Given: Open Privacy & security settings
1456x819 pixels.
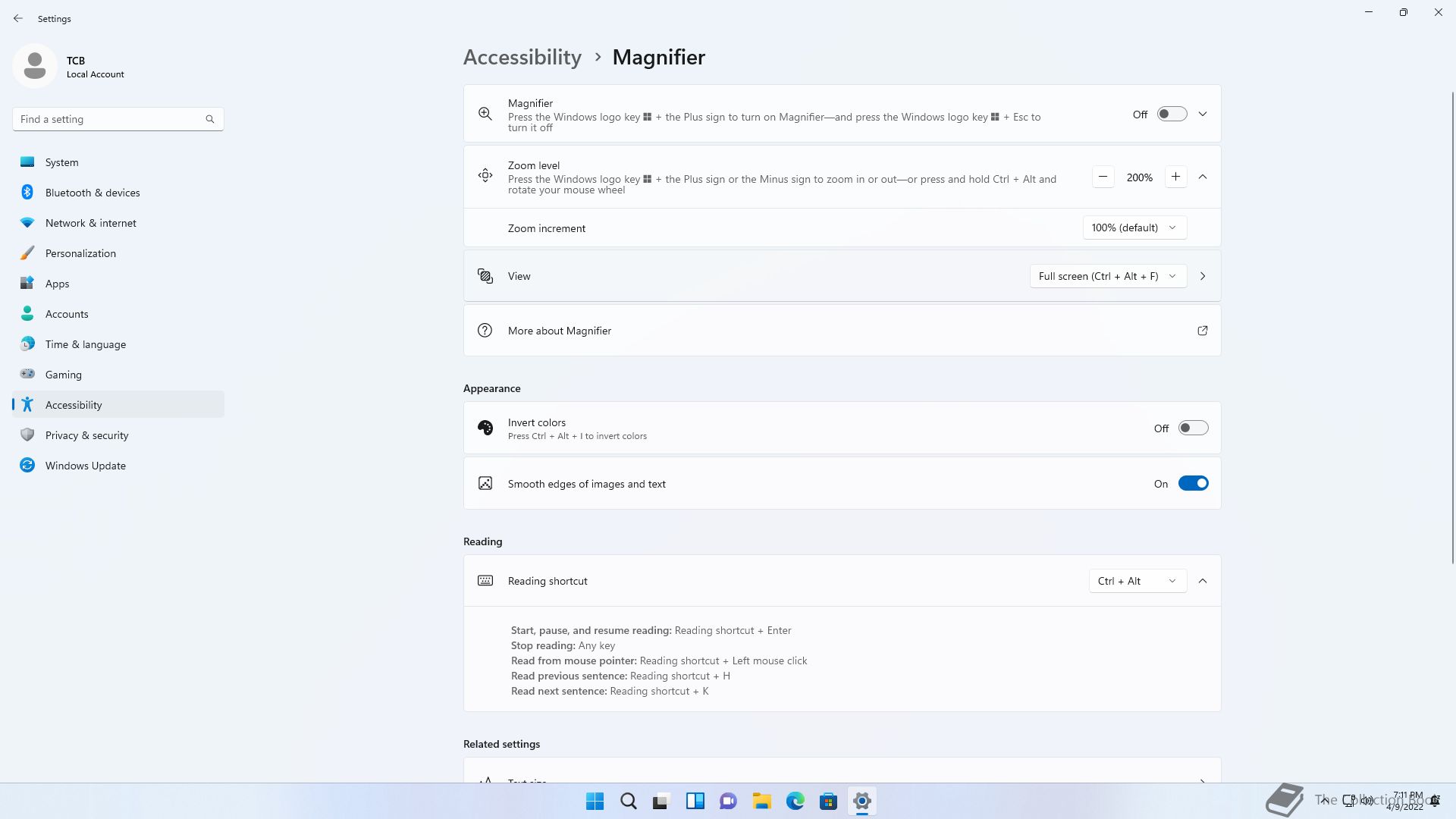Looking at the screenshot, I should coord(118,435).
